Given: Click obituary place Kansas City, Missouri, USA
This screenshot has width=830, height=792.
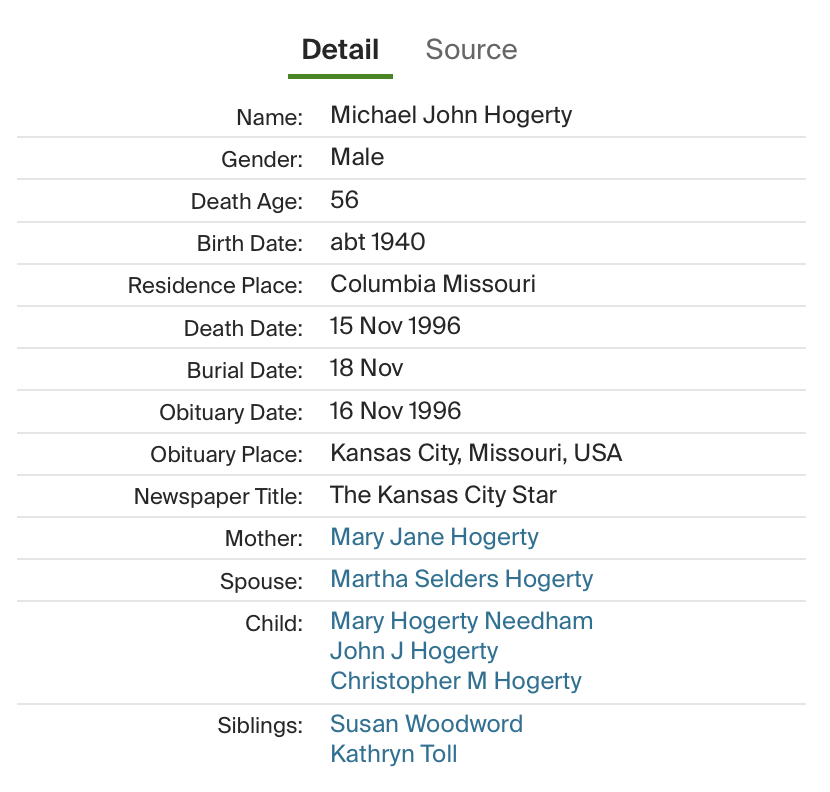Looking at the screenshot, I should coord(476,453).
